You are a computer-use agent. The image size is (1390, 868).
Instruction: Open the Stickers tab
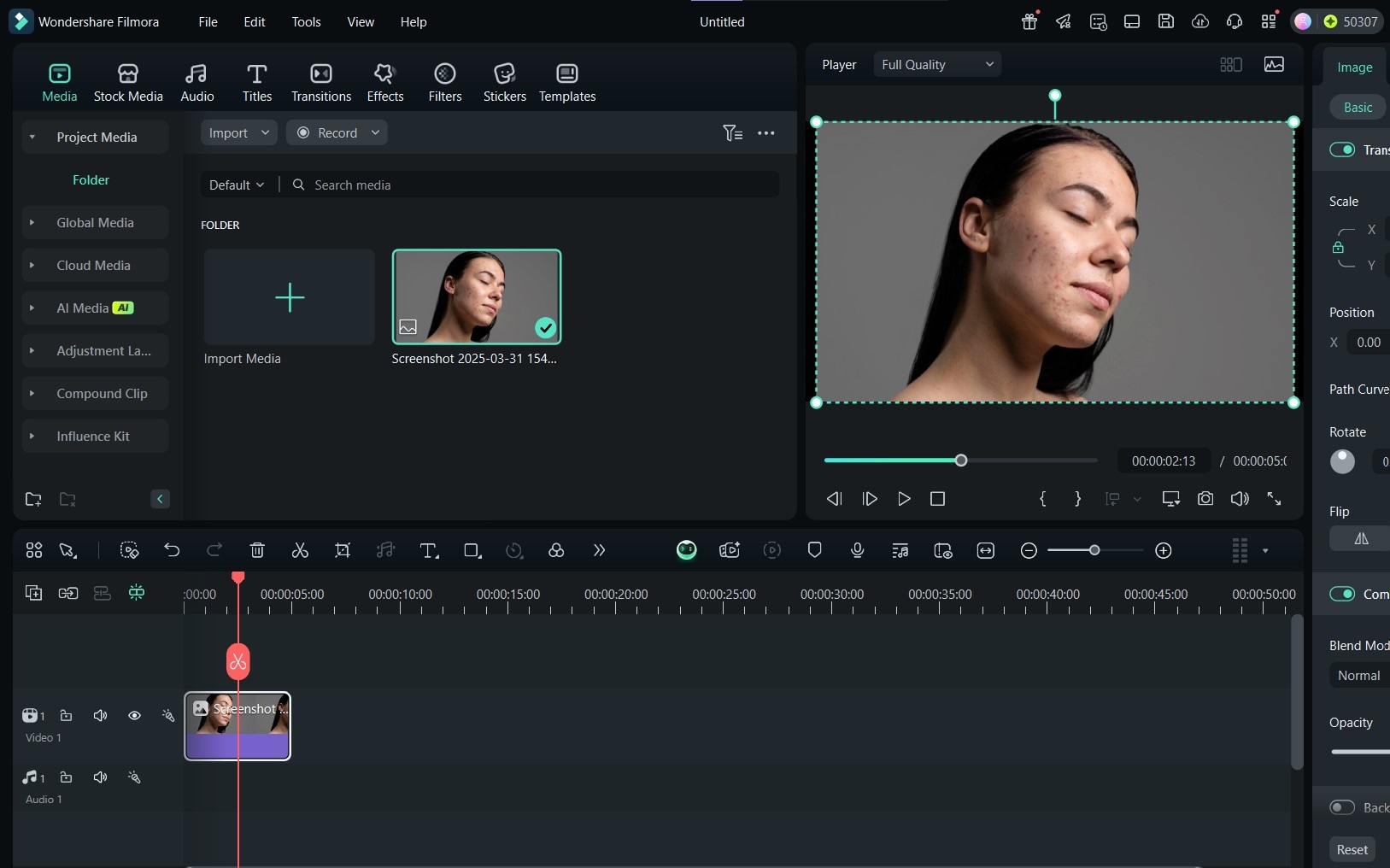[505, 83]
